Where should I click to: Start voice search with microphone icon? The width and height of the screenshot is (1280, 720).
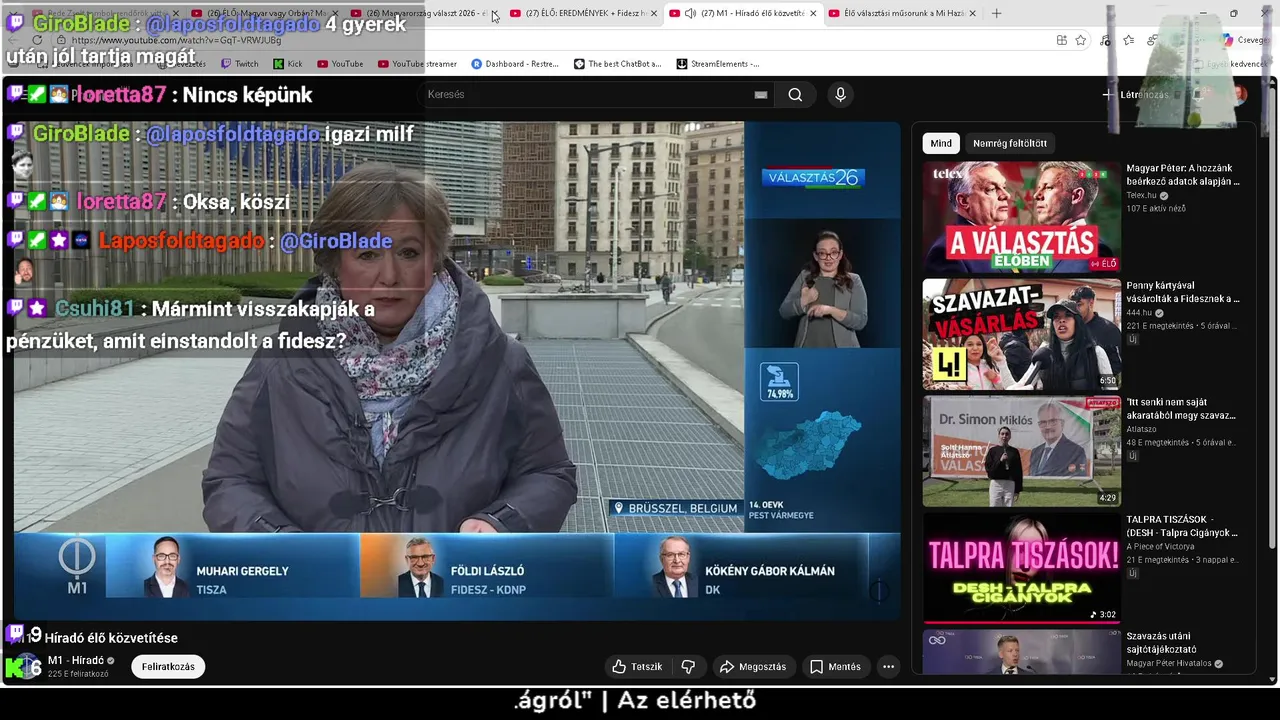[x=840, y=95]
